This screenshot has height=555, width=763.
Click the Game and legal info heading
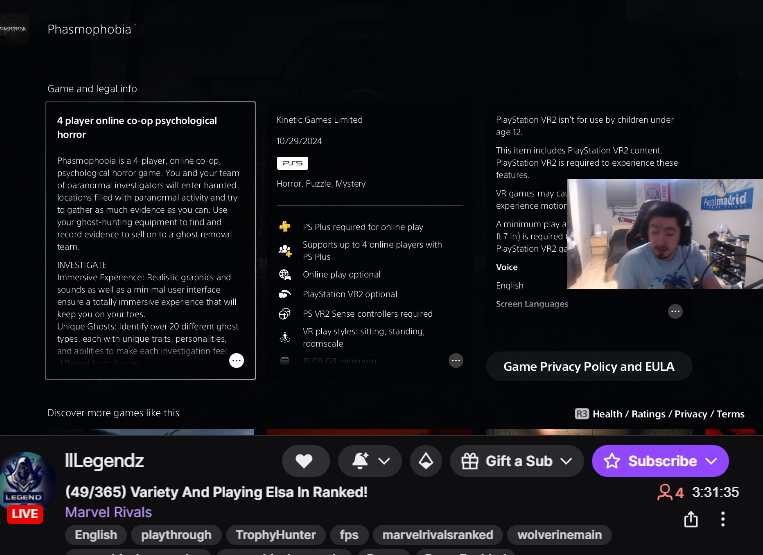click(x=92, y=89)
